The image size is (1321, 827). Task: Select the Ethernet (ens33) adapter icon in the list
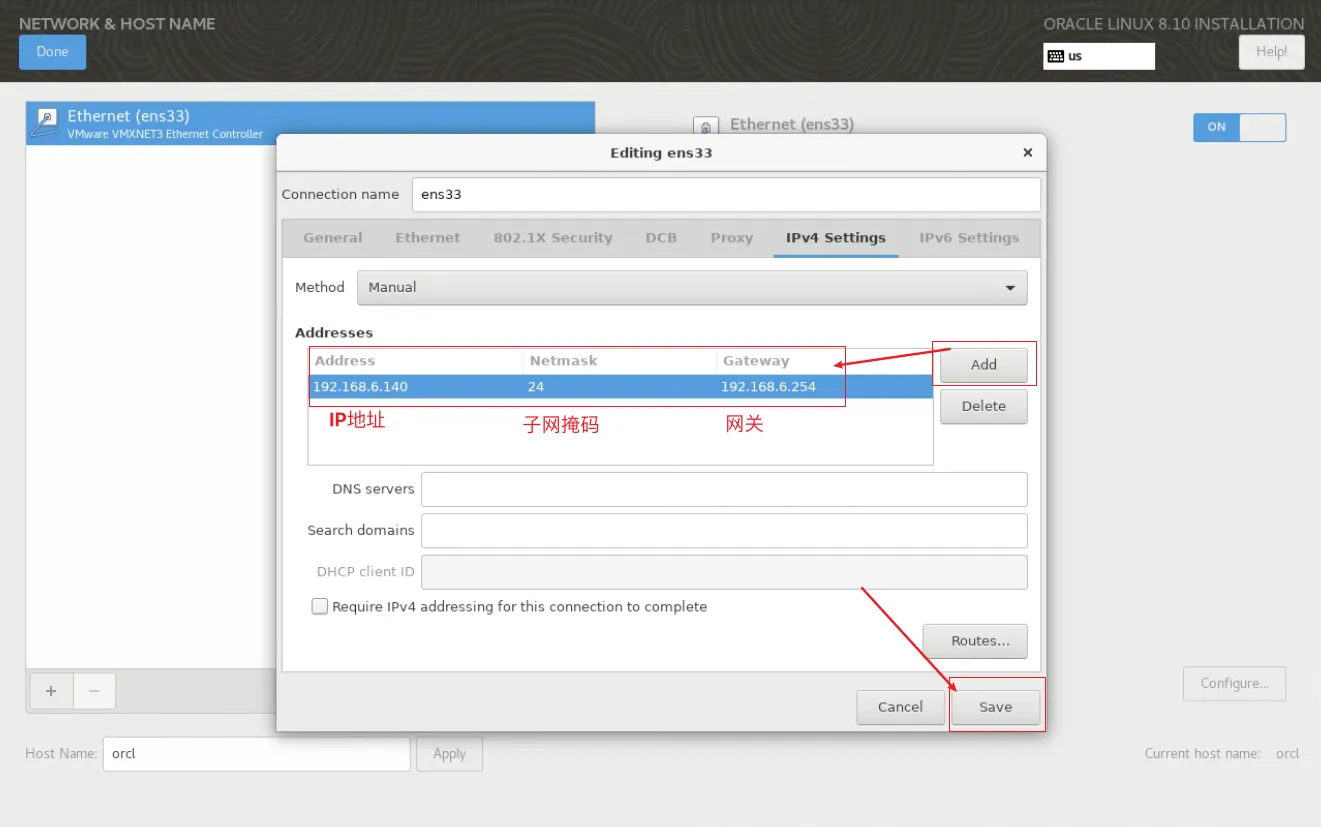pos(46,123)
